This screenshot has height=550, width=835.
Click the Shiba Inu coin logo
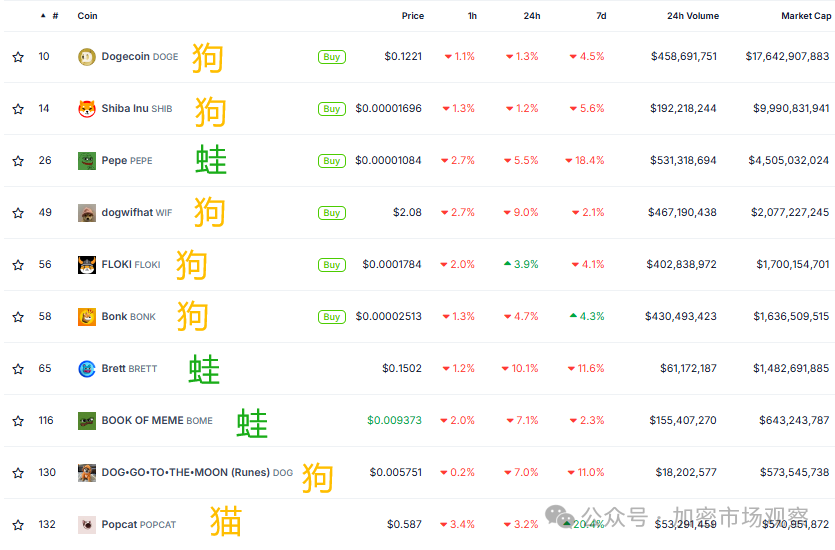tap(87, 109)
